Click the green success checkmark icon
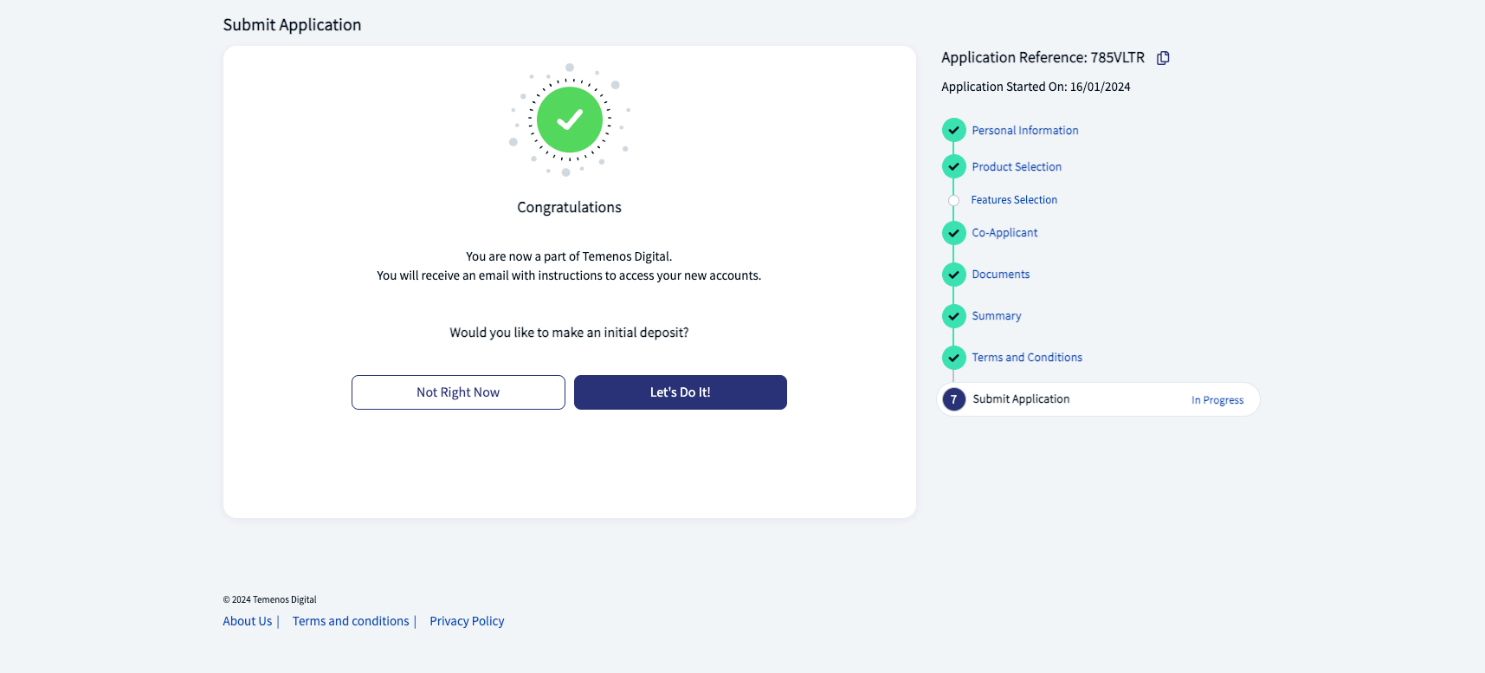Viewport: 1485px width, 673px height. click(569, 120)
